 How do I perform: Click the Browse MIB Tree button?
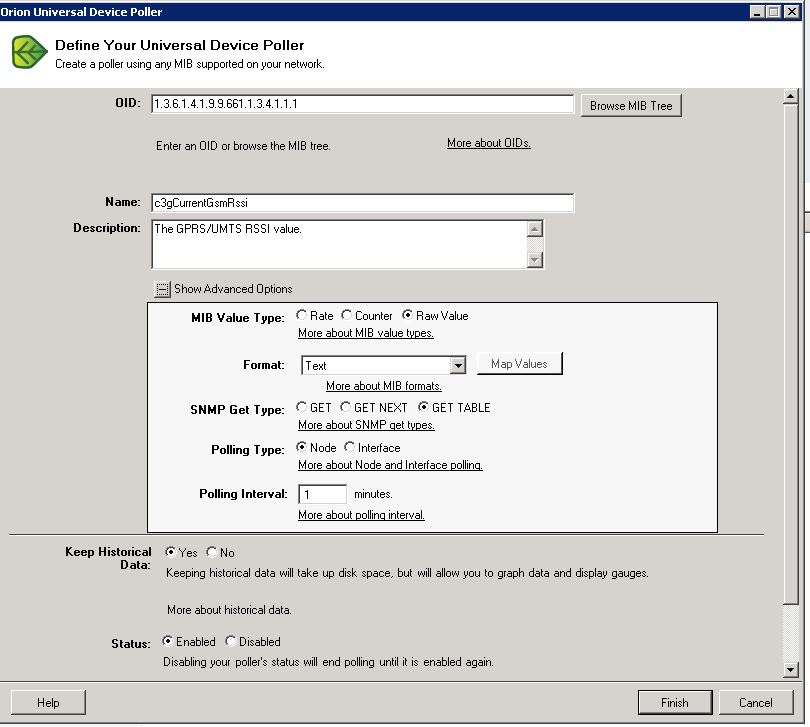click(x=631, y=105)
